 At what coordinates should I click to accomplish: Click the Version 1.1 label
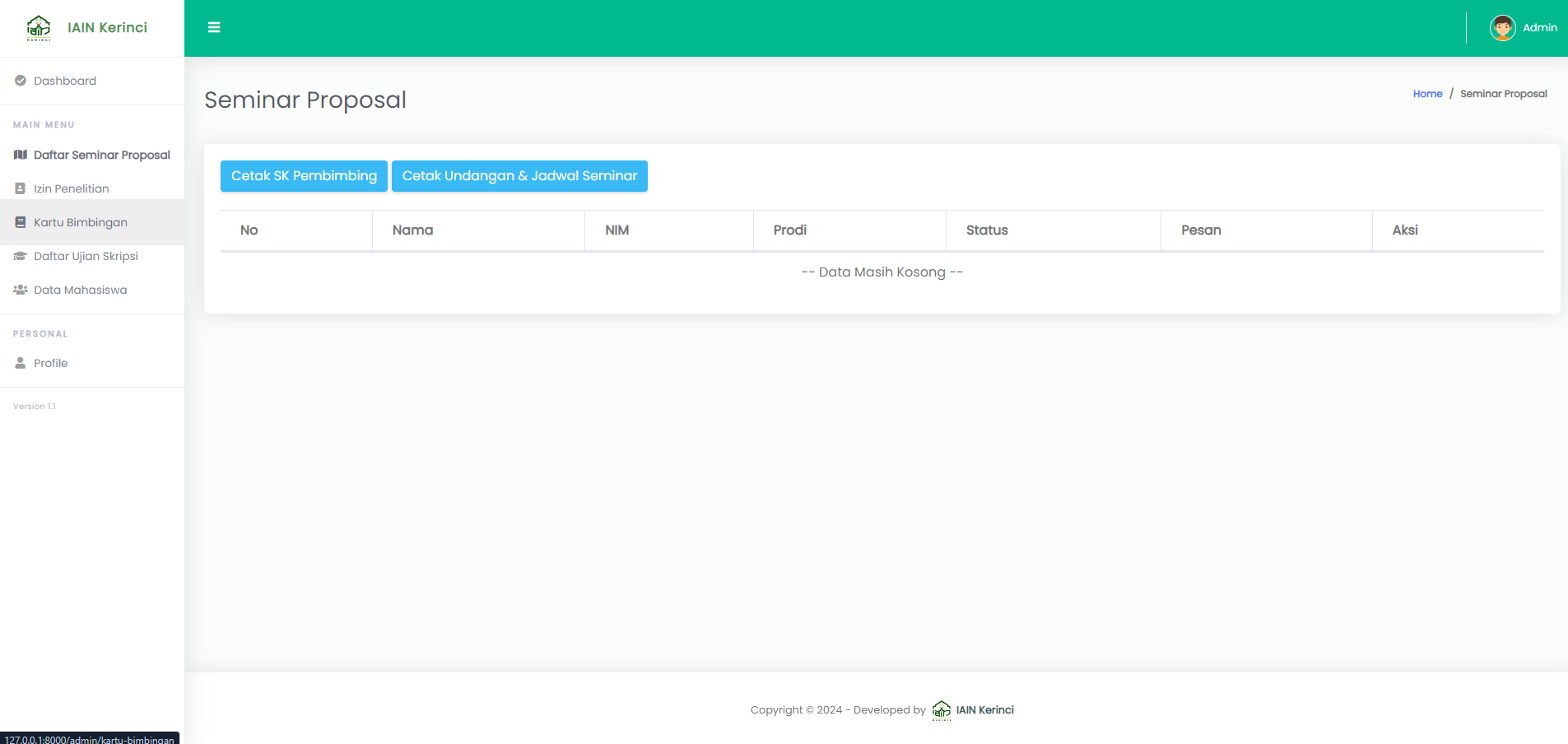click(x=35, y=407)
